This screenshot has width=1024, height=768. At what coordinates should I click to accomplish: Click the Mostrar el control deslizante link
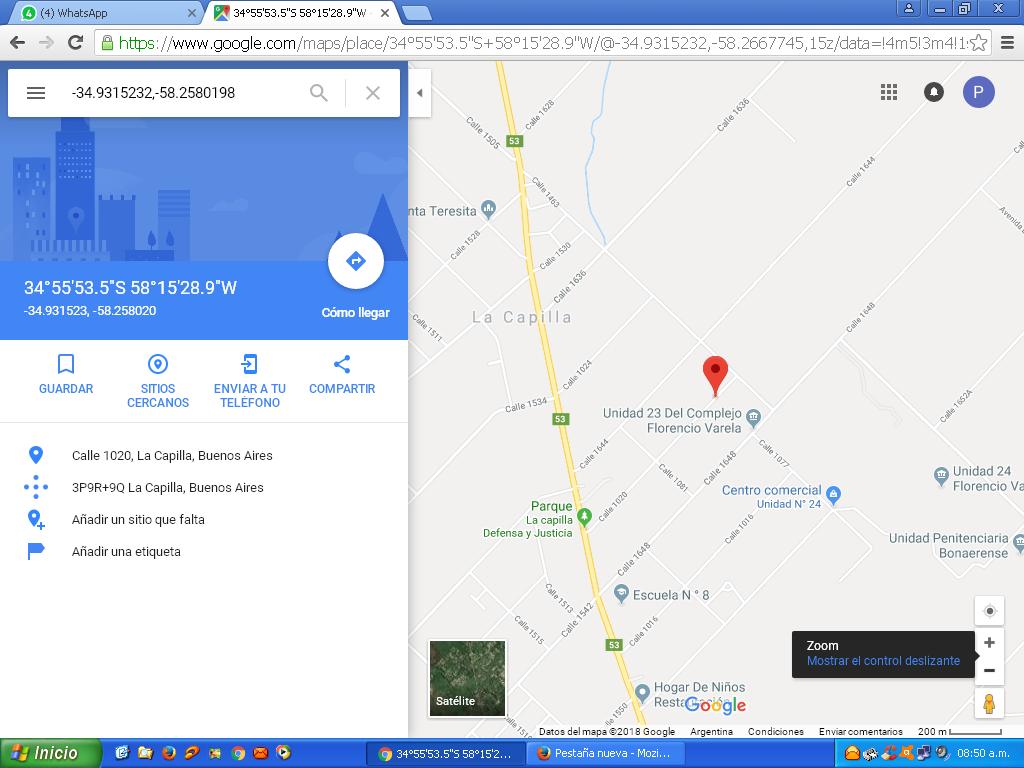883,661
